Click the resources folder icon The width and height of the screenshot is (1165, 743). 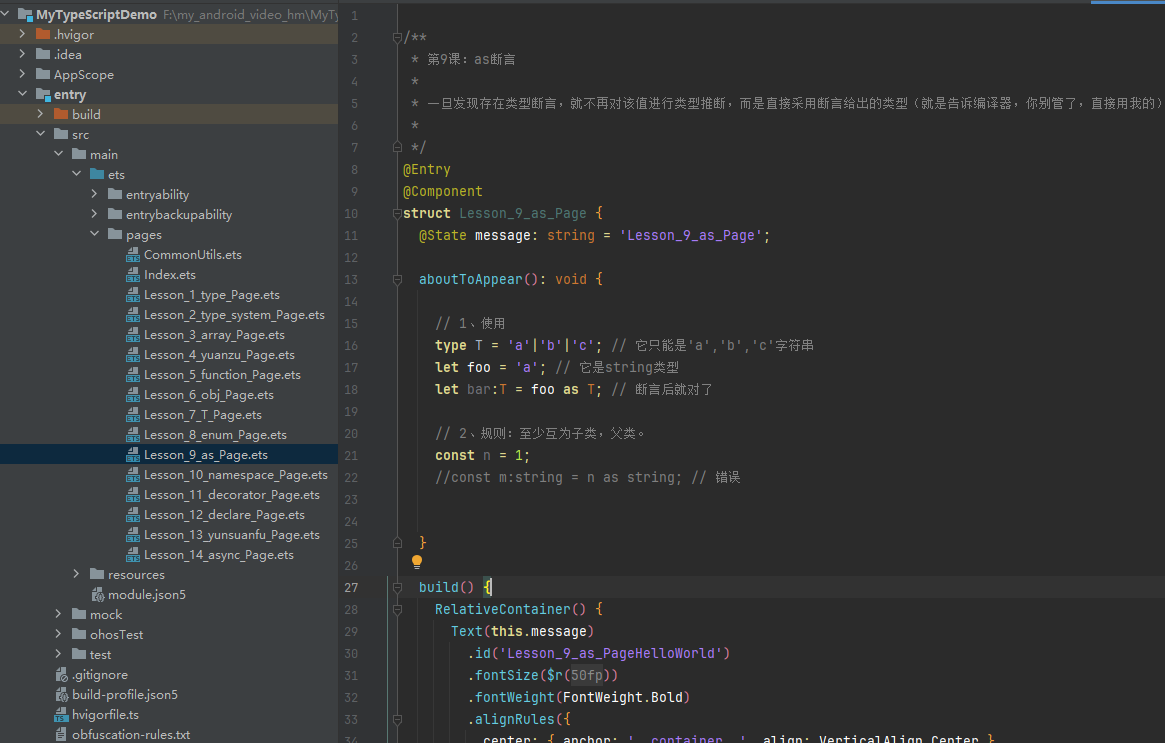point(97,574)
